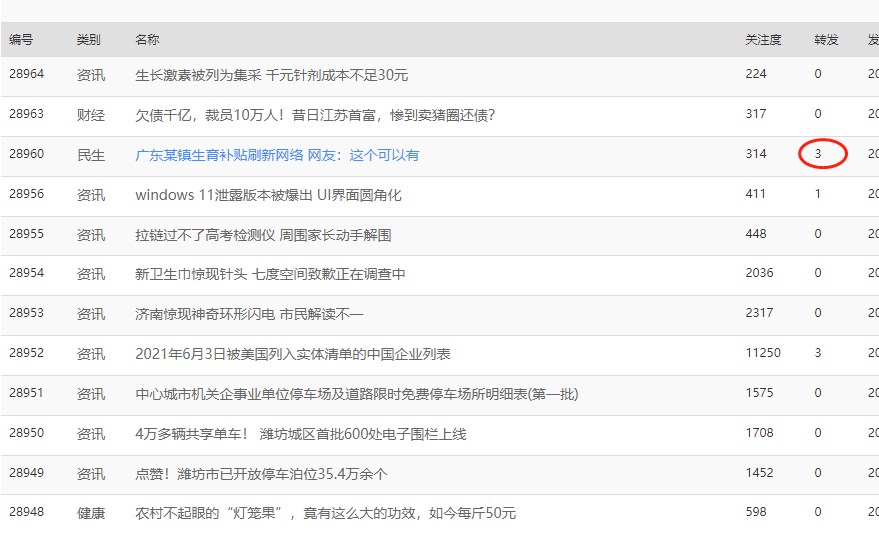Open the 潍坊市已开放停车泊位 article

click(x=261, y=473)
